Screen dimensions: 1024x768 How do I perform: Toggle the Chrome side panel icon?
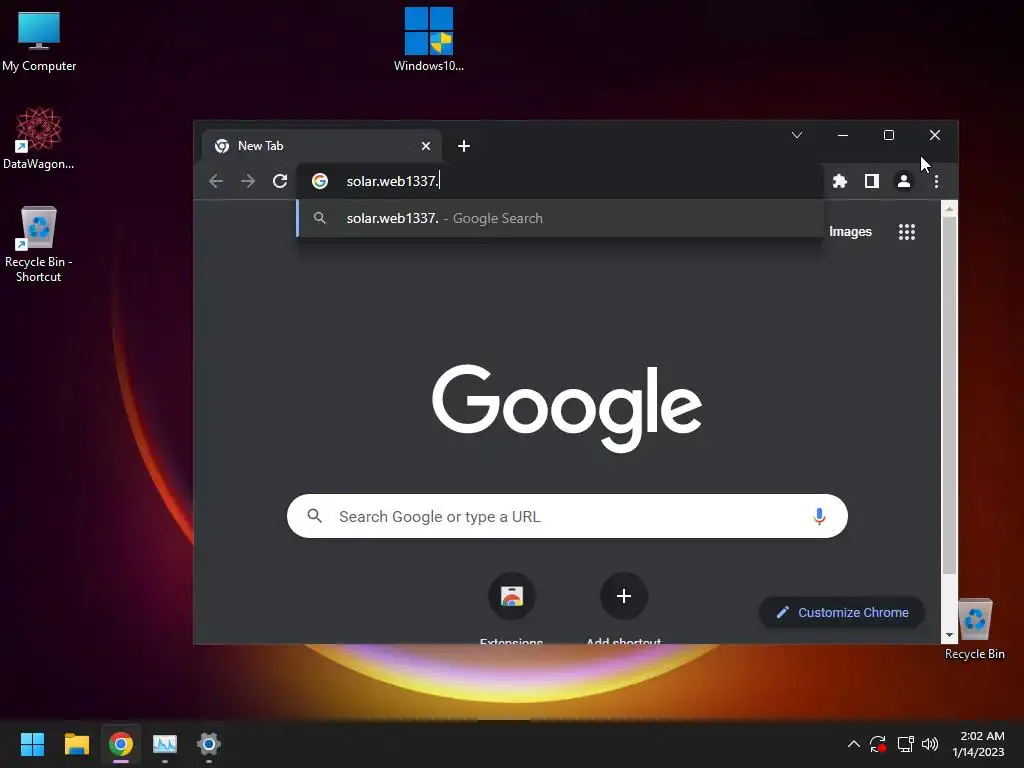pyautogui.click(x=872, y=181)
